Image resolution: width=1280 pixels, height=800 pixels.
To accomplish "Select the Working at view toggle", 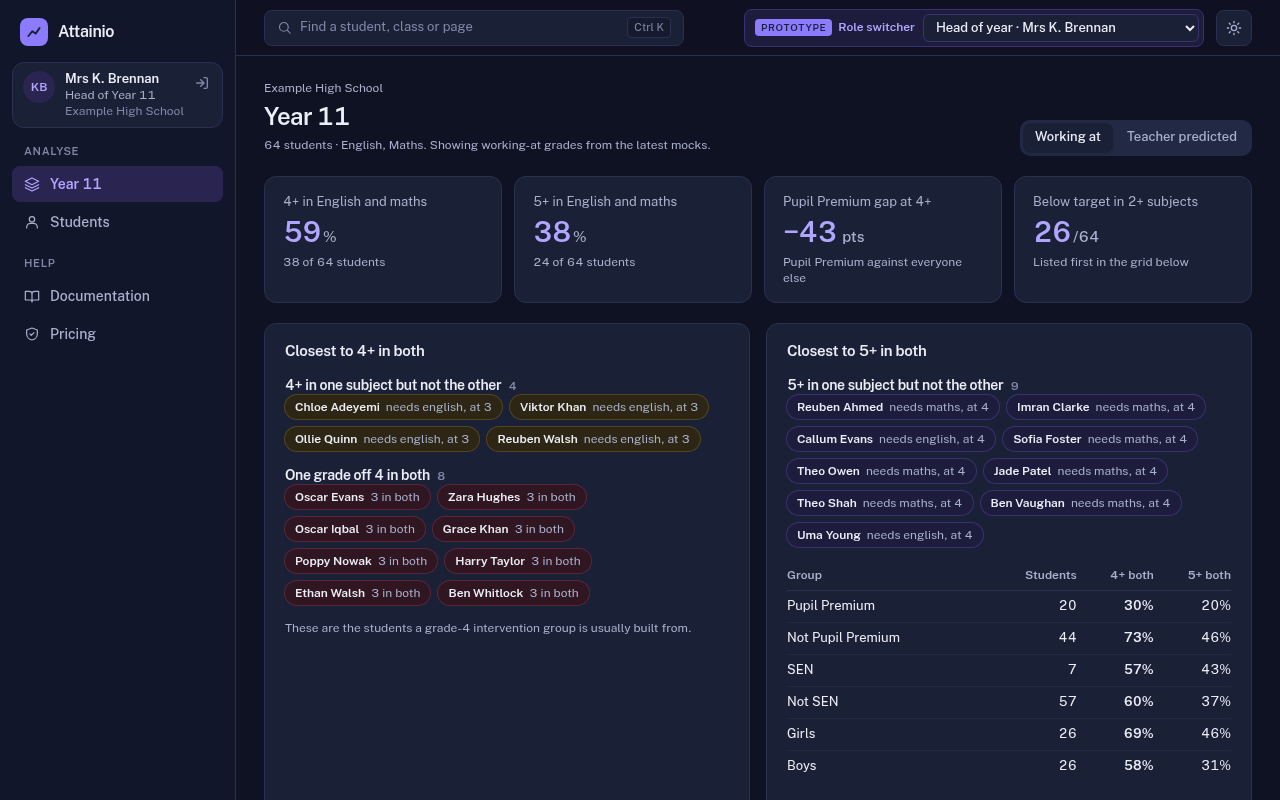I will coord(1067,137).
